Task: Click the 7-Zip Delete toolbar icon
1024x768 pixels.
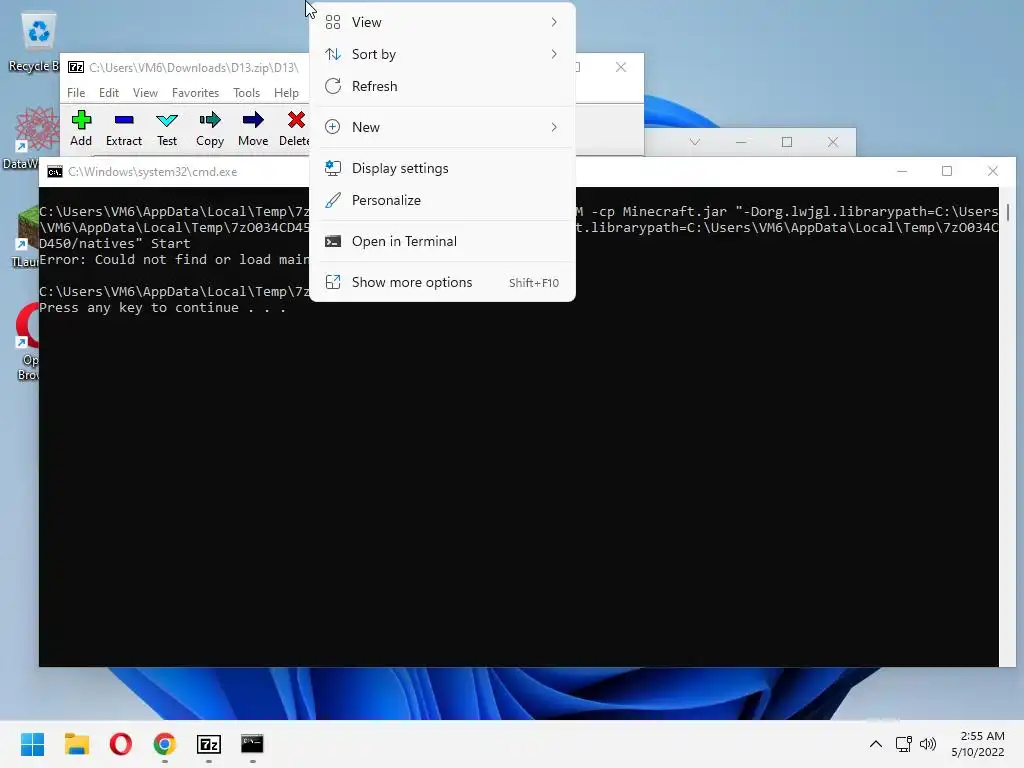Action: [x=296, y=120]
